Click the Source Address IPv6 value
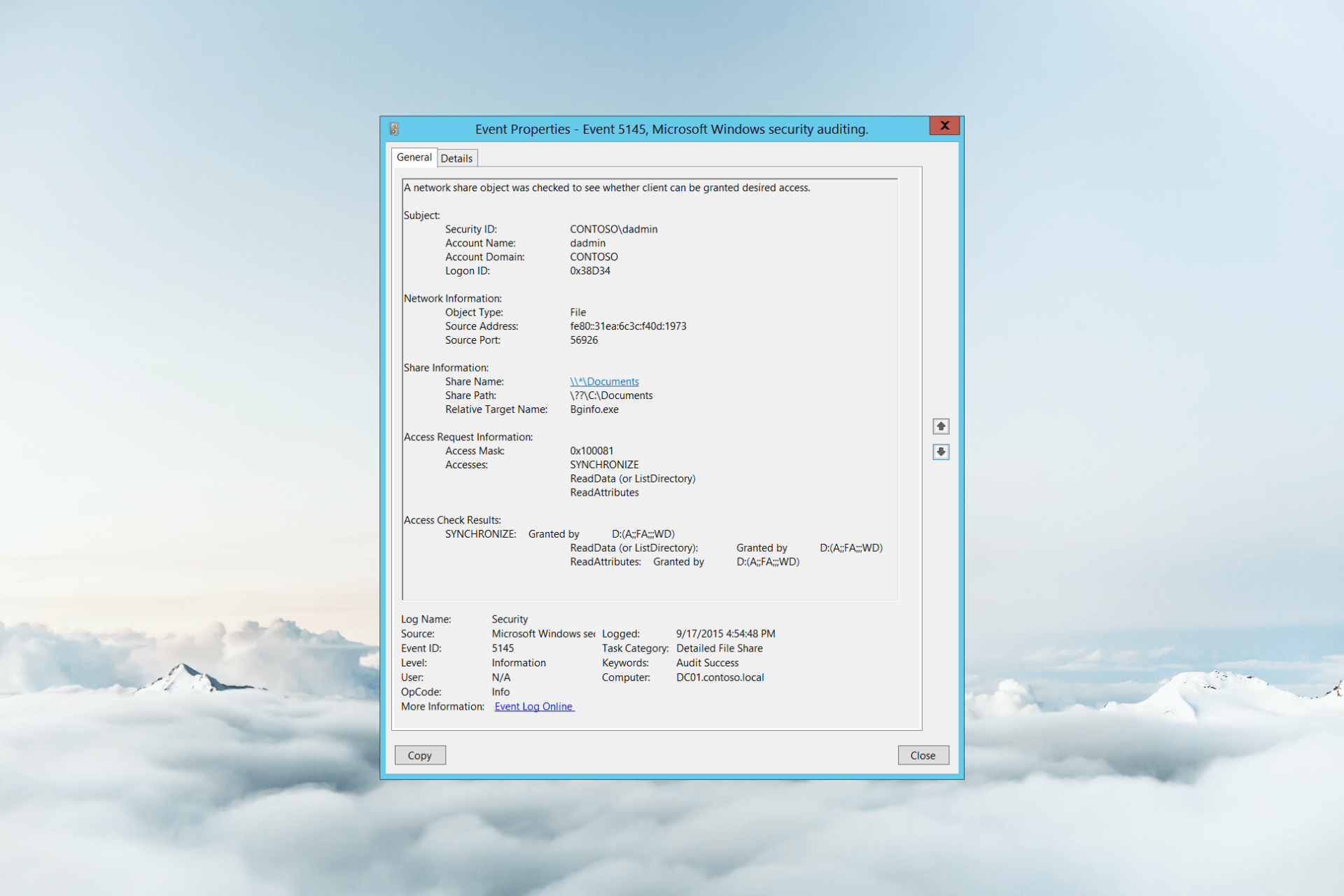 pyautogui.click(x=628, y=326)
